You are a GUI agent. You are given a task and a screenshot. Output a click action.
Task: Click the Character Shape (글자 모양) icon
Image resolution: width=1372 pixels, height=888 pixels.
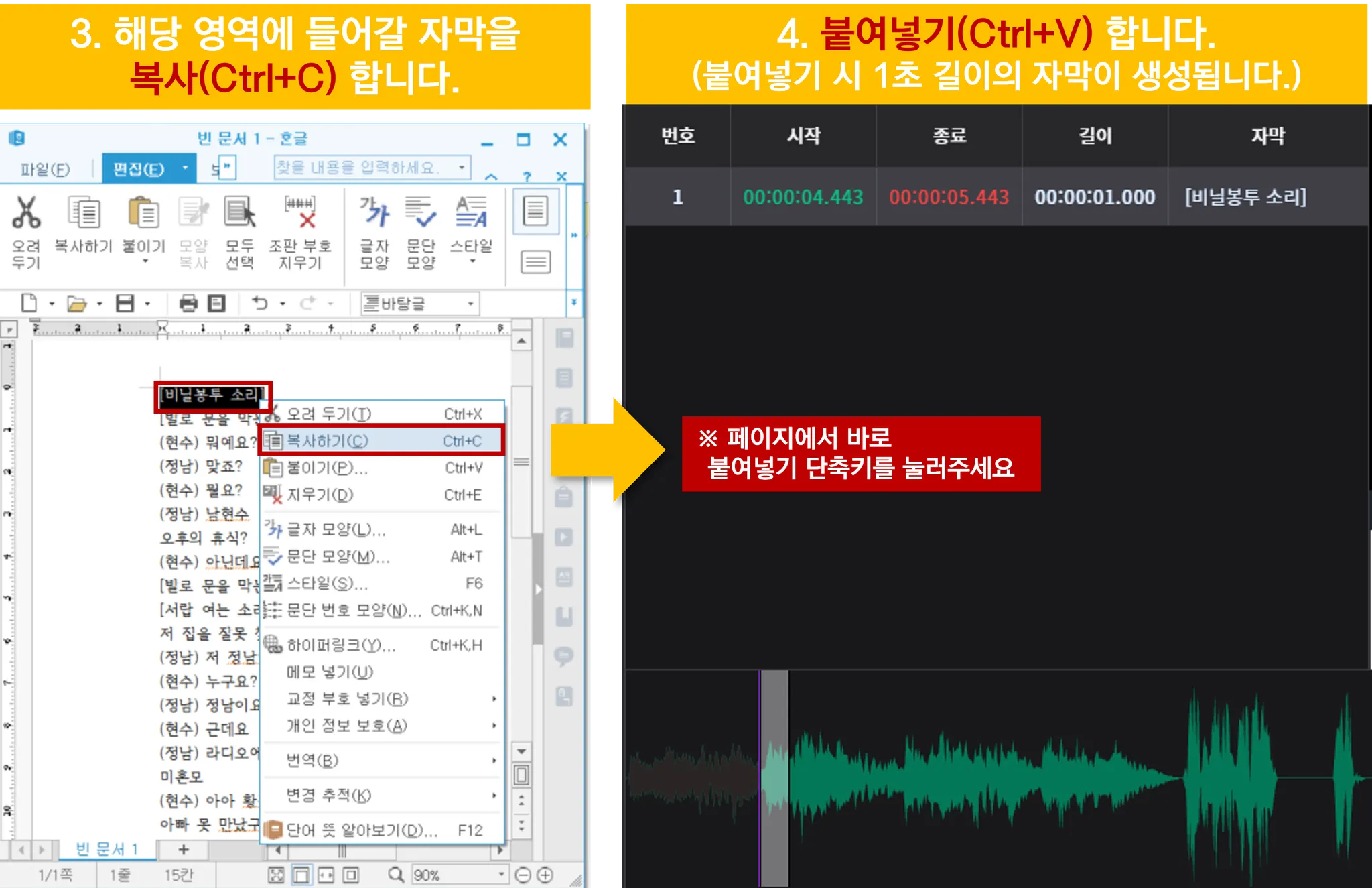(x=374, y=213)
